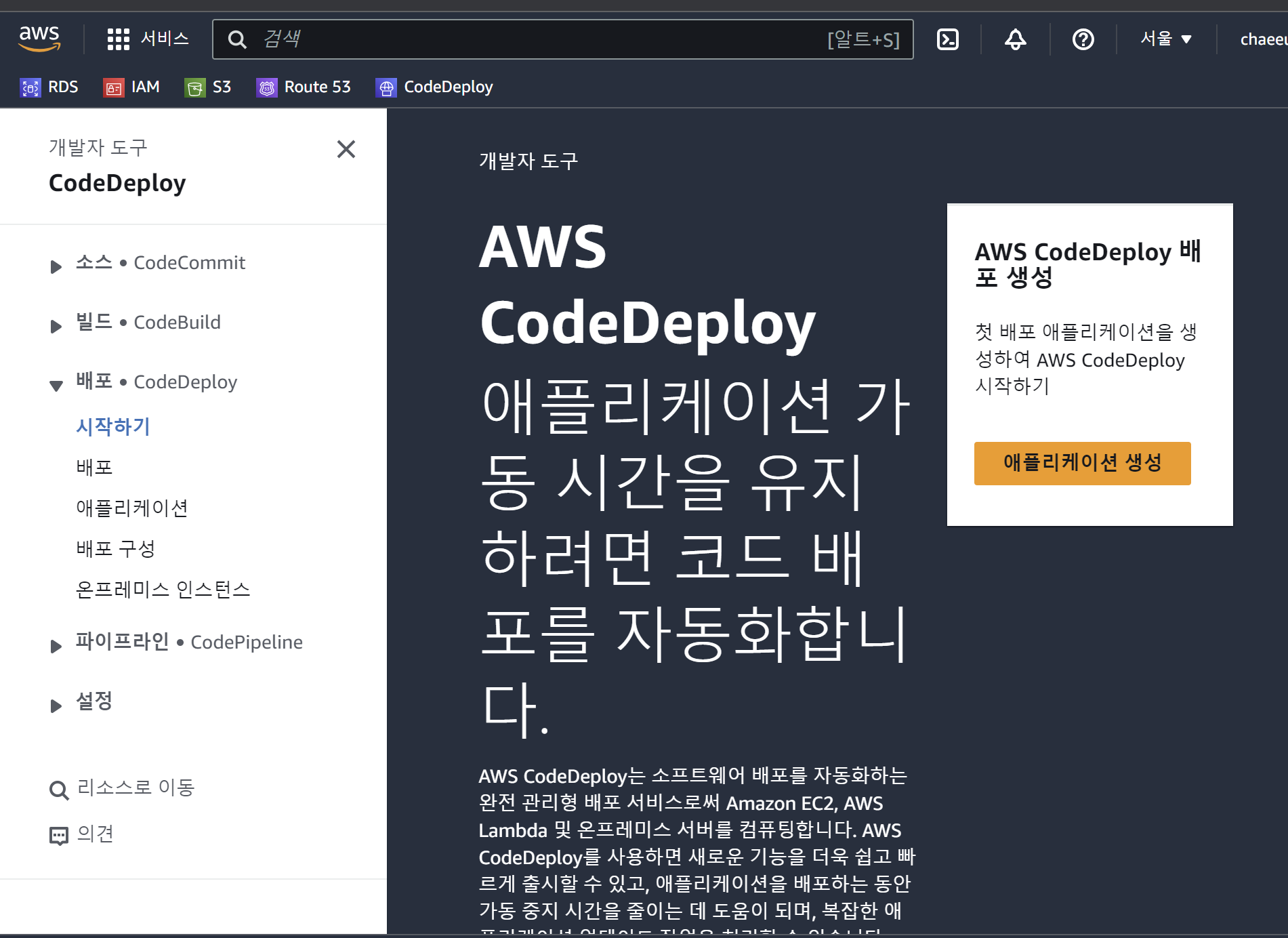Expand the 소스 • CodeCommit section arrow
Image resolution: width=1288 pixels, height=938 pixels.
click(56, 266)
